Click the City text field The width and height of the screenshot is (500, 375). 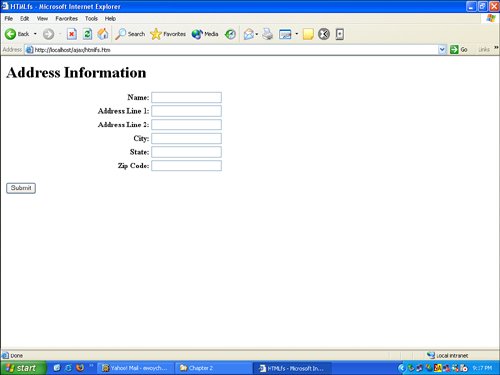[x=186, y=138]
